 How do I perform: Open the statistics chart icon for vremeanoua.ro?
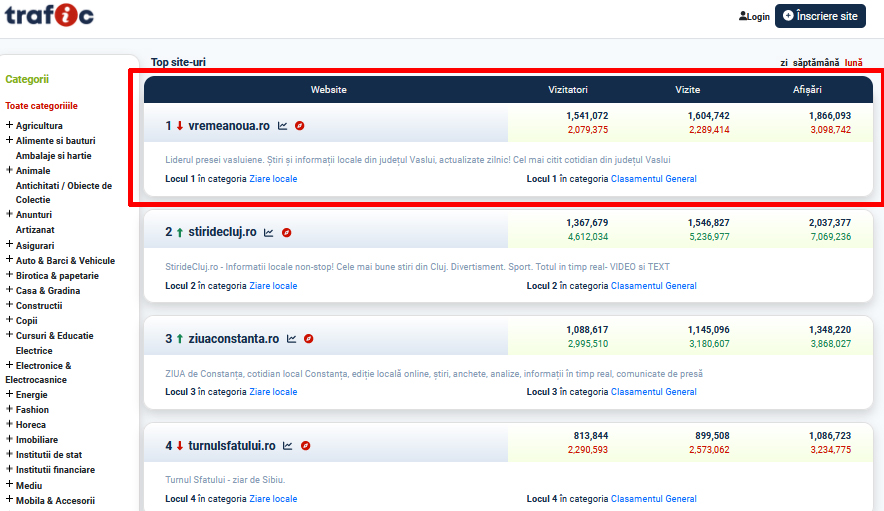coord(282,126)
